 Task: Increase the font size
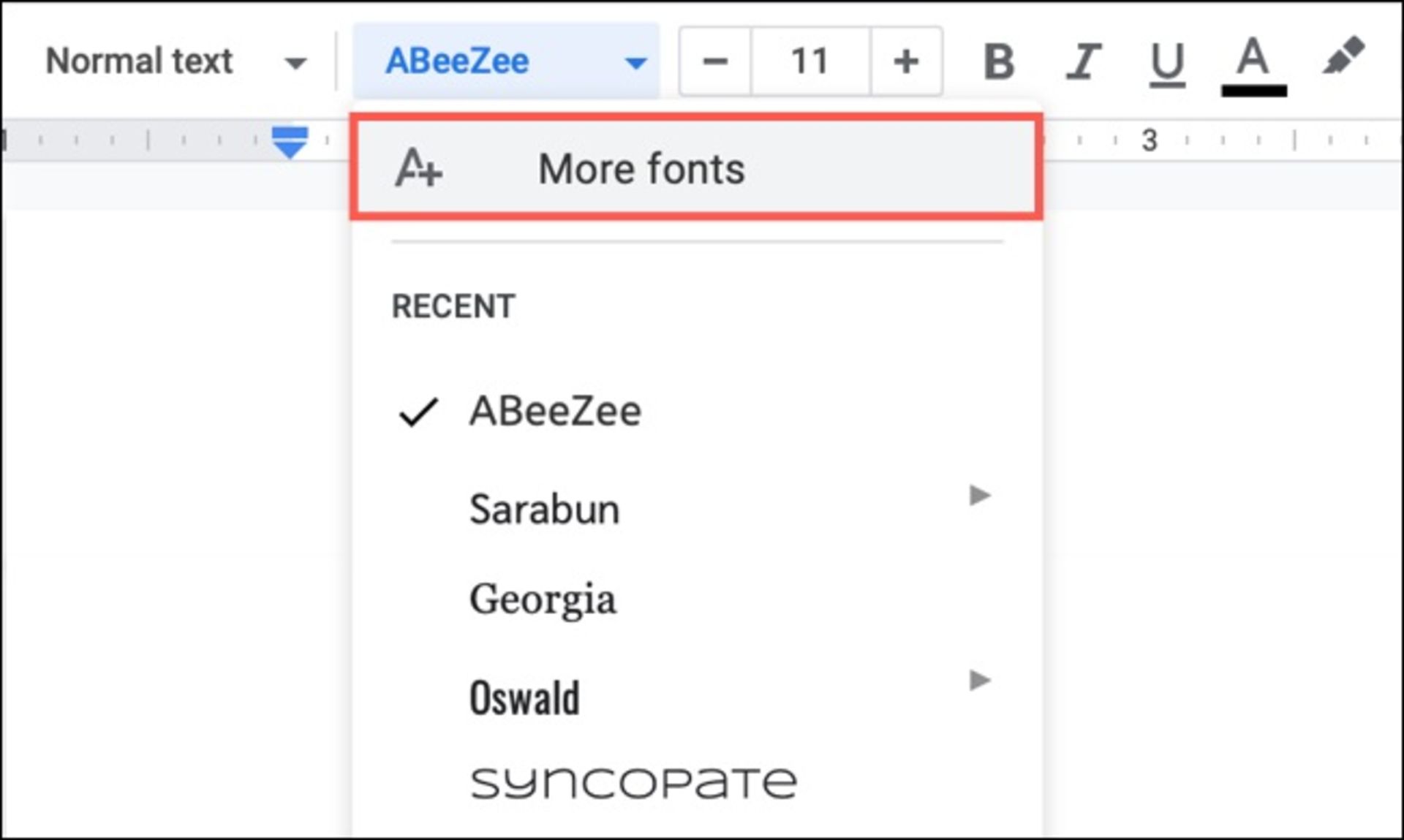(x=907, y=61)
